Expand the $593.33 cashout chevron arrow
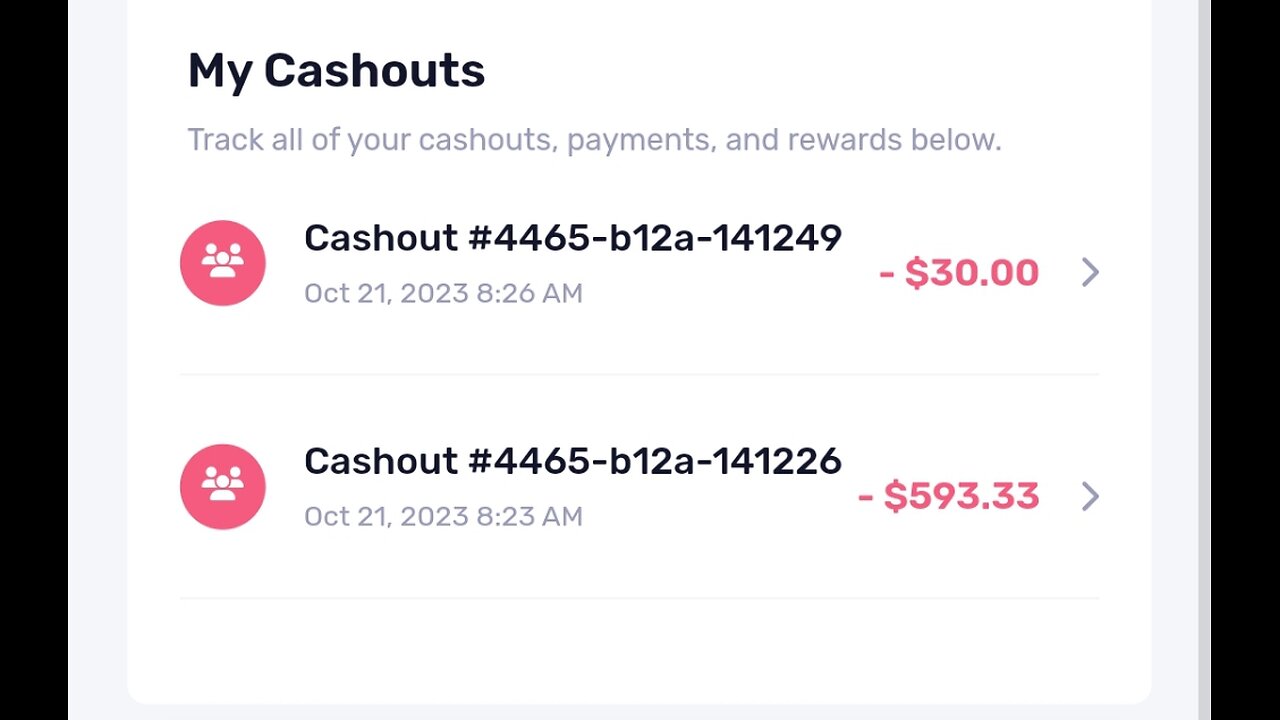 click(1090, 496)
